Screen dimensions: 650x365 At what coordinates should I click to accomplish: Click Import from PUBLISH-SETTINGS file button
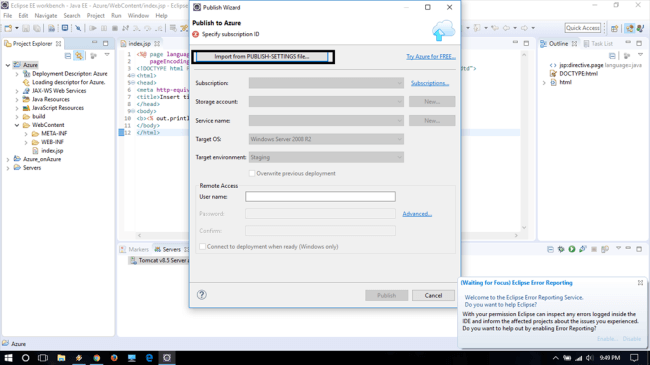(x=262, y=56)
